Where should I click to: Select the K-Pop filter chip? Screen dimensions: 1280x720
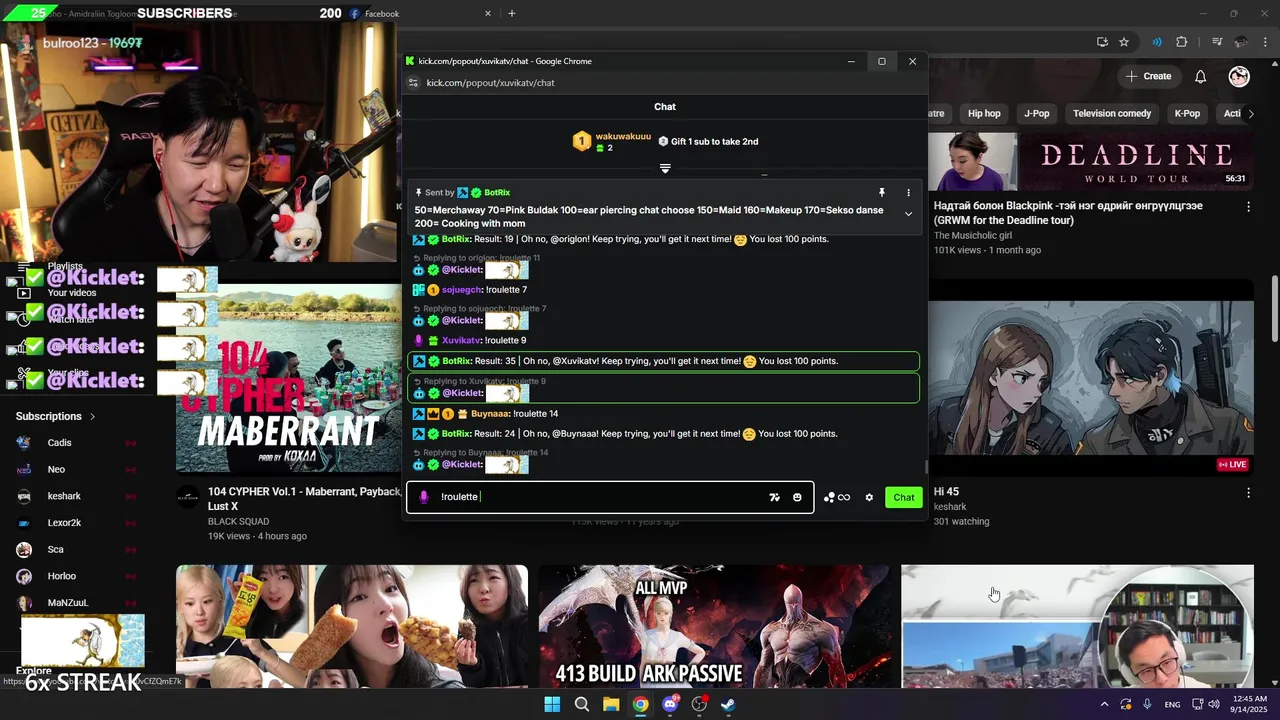coord(1187,114)
